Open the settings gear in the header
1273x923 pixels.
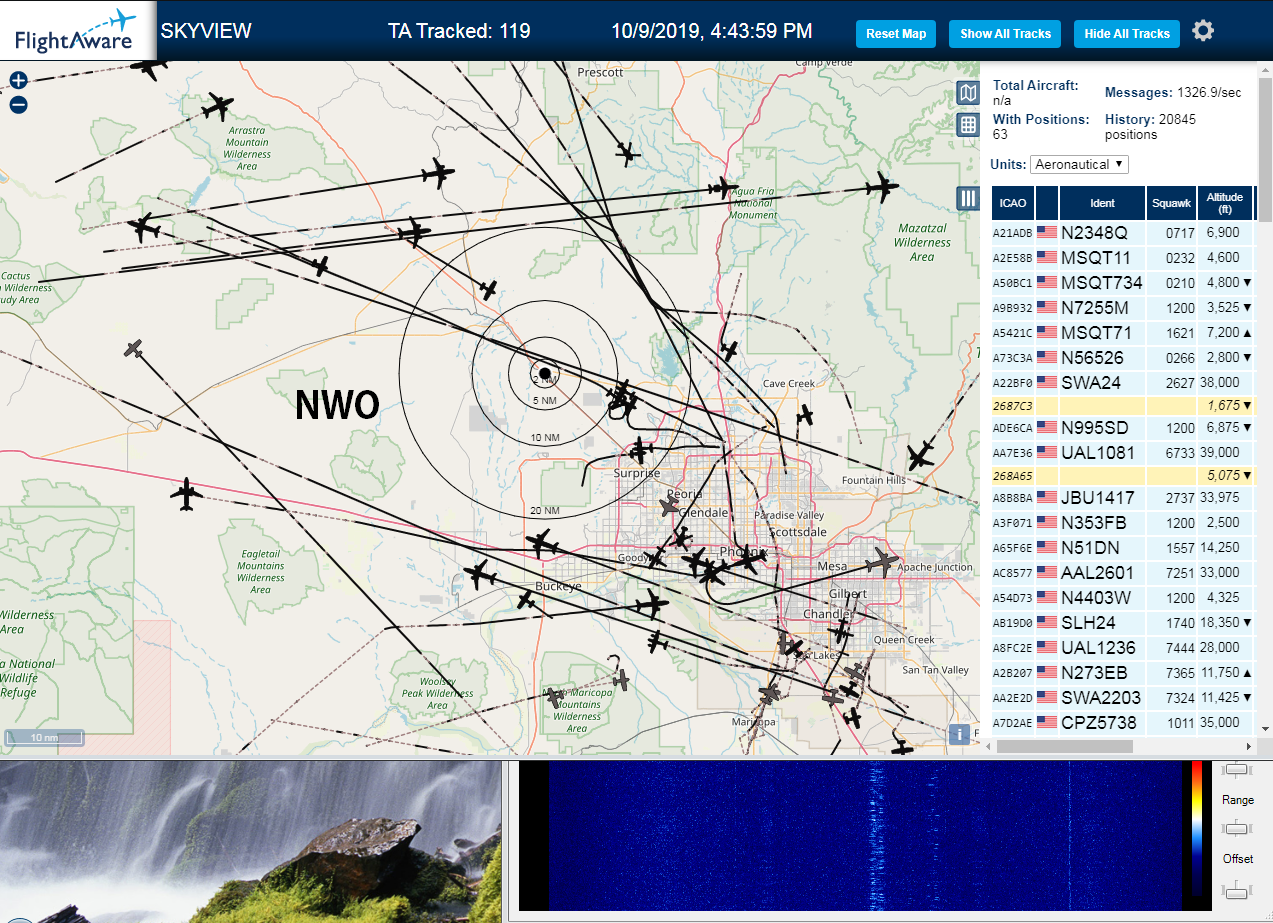[1203, 31]
